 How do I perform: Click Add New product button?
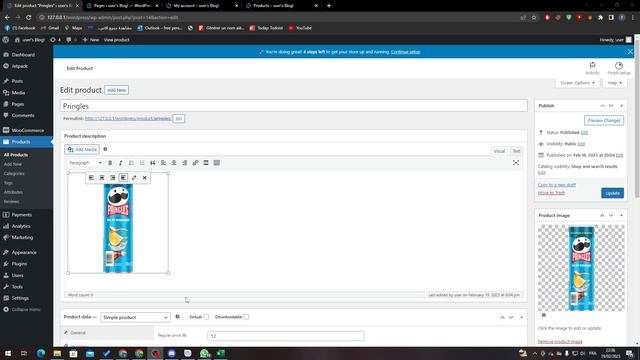tap(116, 90)
